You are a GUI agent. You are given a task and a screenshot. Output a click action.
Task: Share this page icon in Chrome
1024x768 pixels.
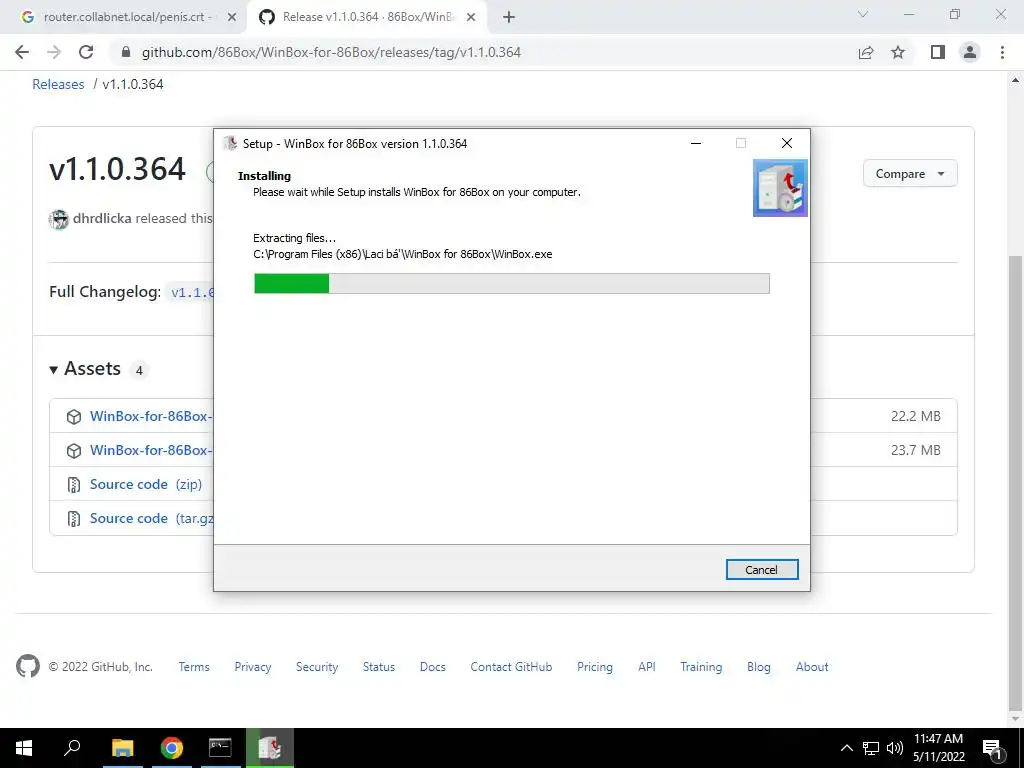pos(866,52)
